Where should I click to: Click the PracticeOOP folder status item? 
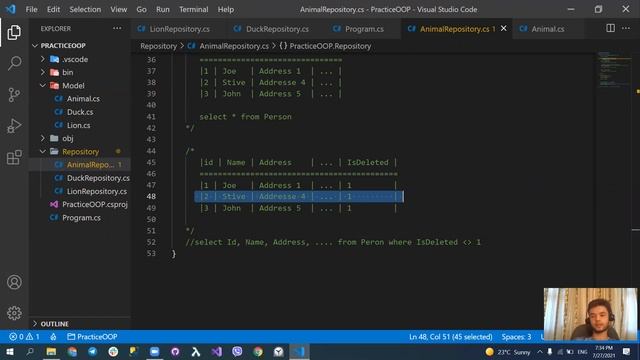(x=92, y=337)
